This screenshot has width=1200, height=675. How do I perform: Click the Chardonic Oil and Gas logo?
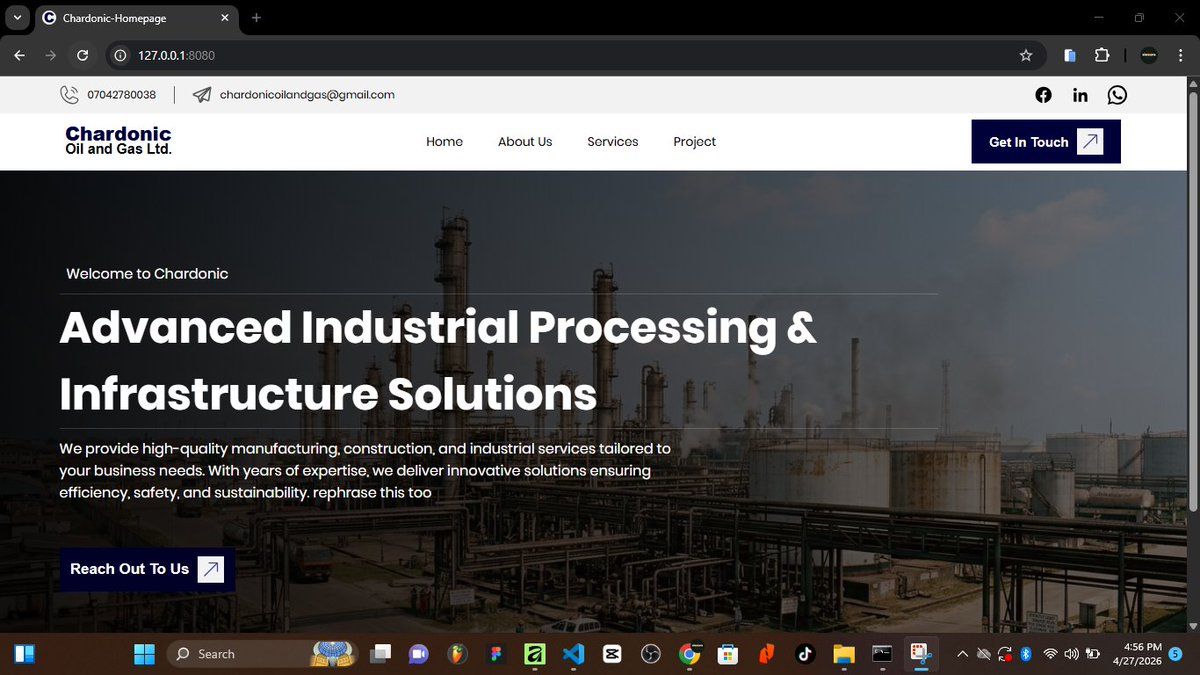(118, 140)
